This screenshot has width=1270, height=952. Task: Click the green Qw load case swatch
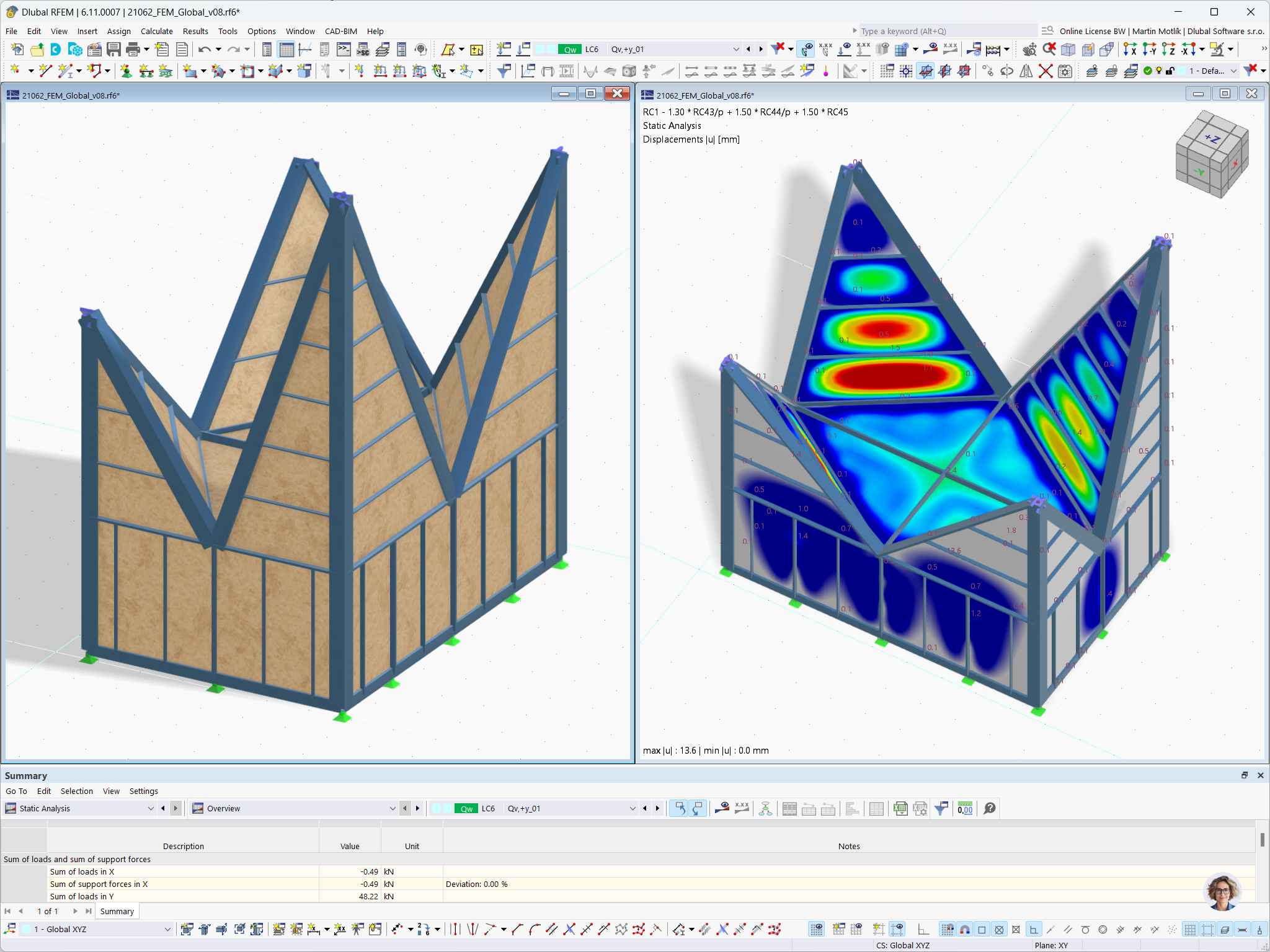coord(569,50)
